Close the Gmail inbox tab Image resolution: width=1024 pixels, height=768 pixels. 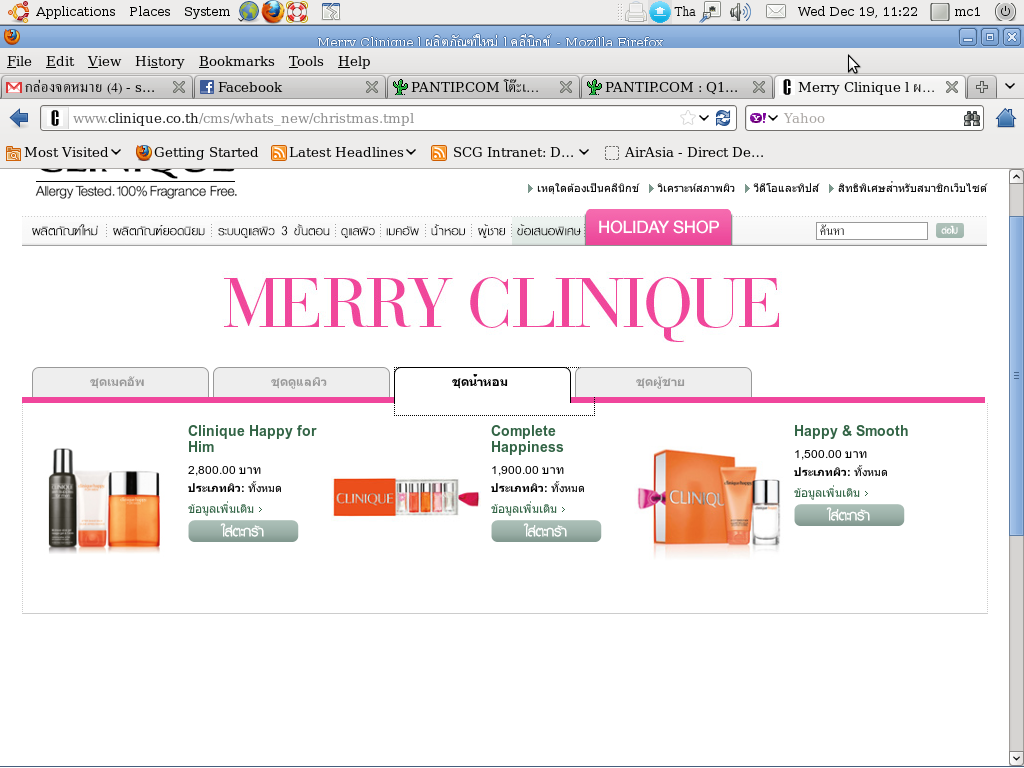coord(178,87)
